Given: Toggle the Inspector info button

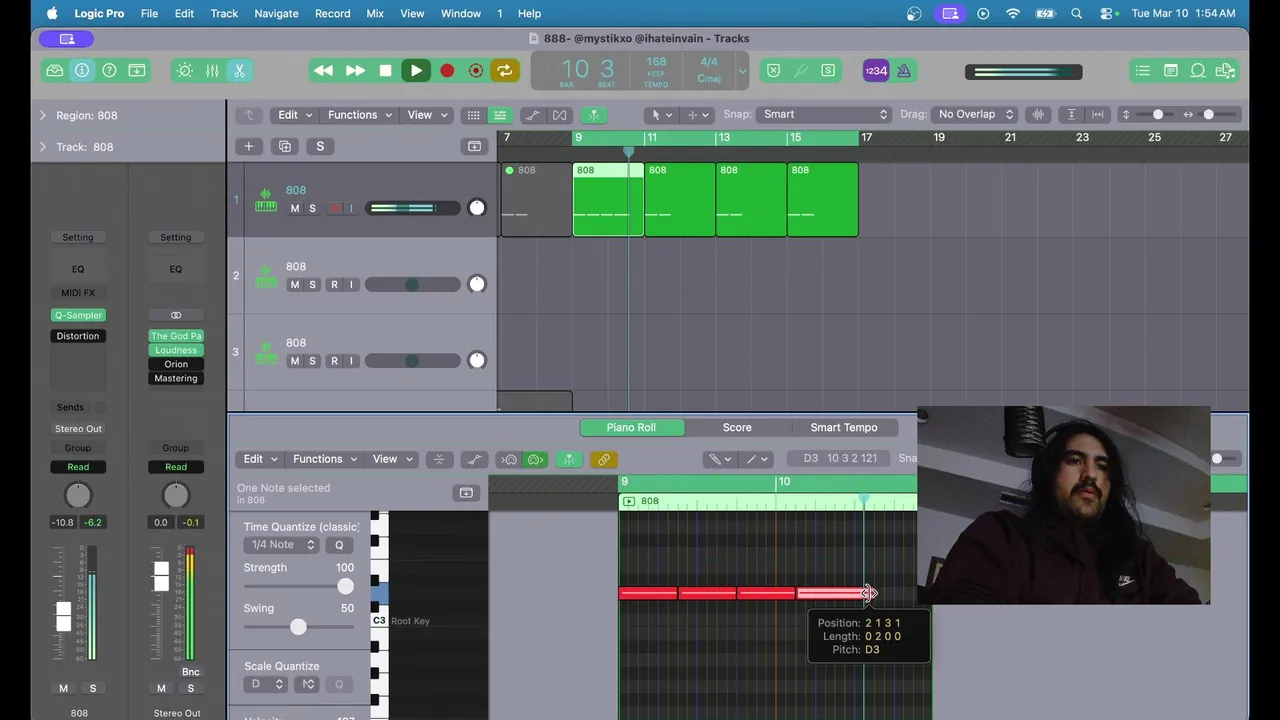Looking at the screenshot, I should [82, 71].
